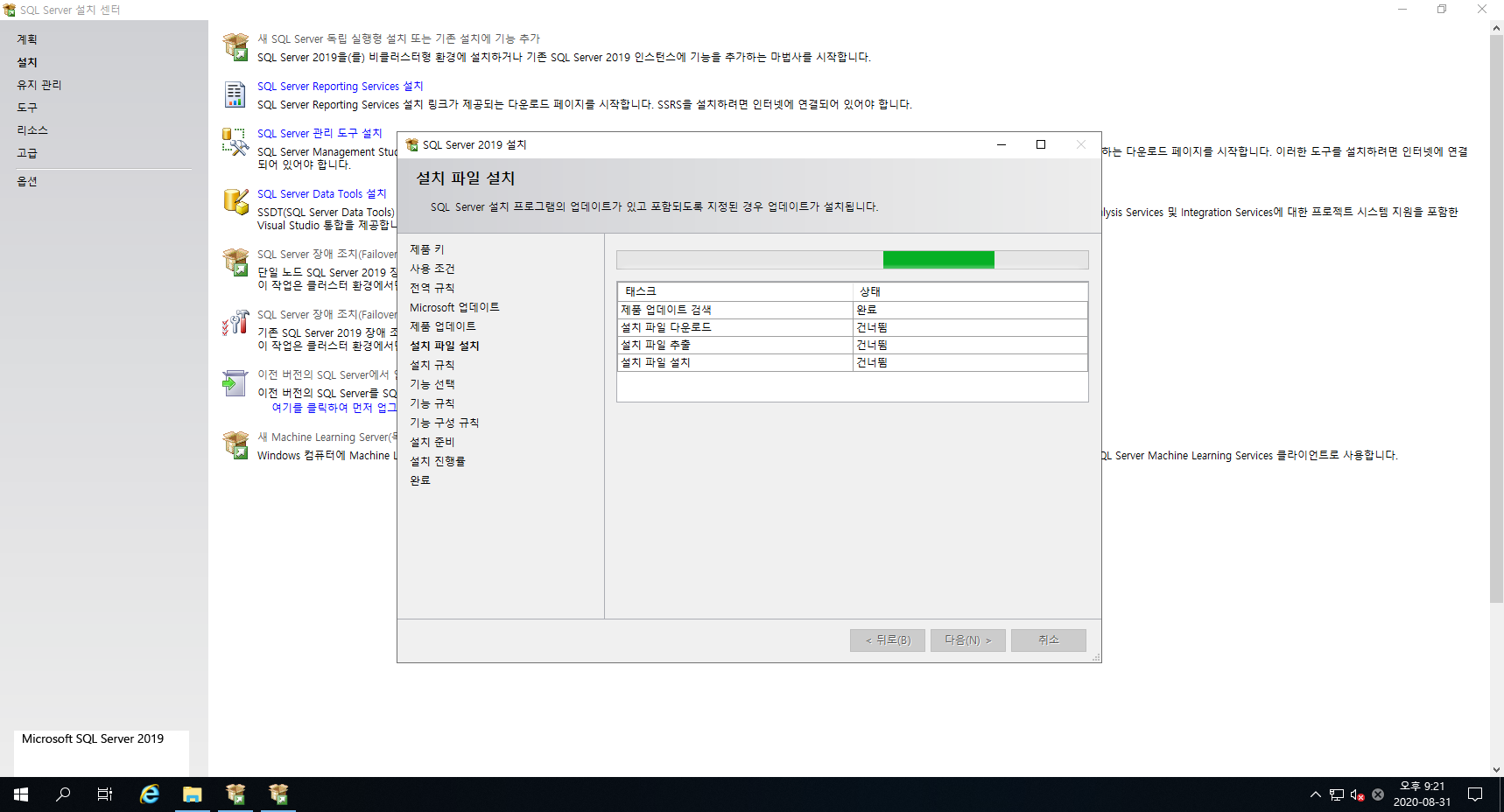1504x812 pixels.
Task: Click the new failover cluster installation icon
Action: [235, 262]
